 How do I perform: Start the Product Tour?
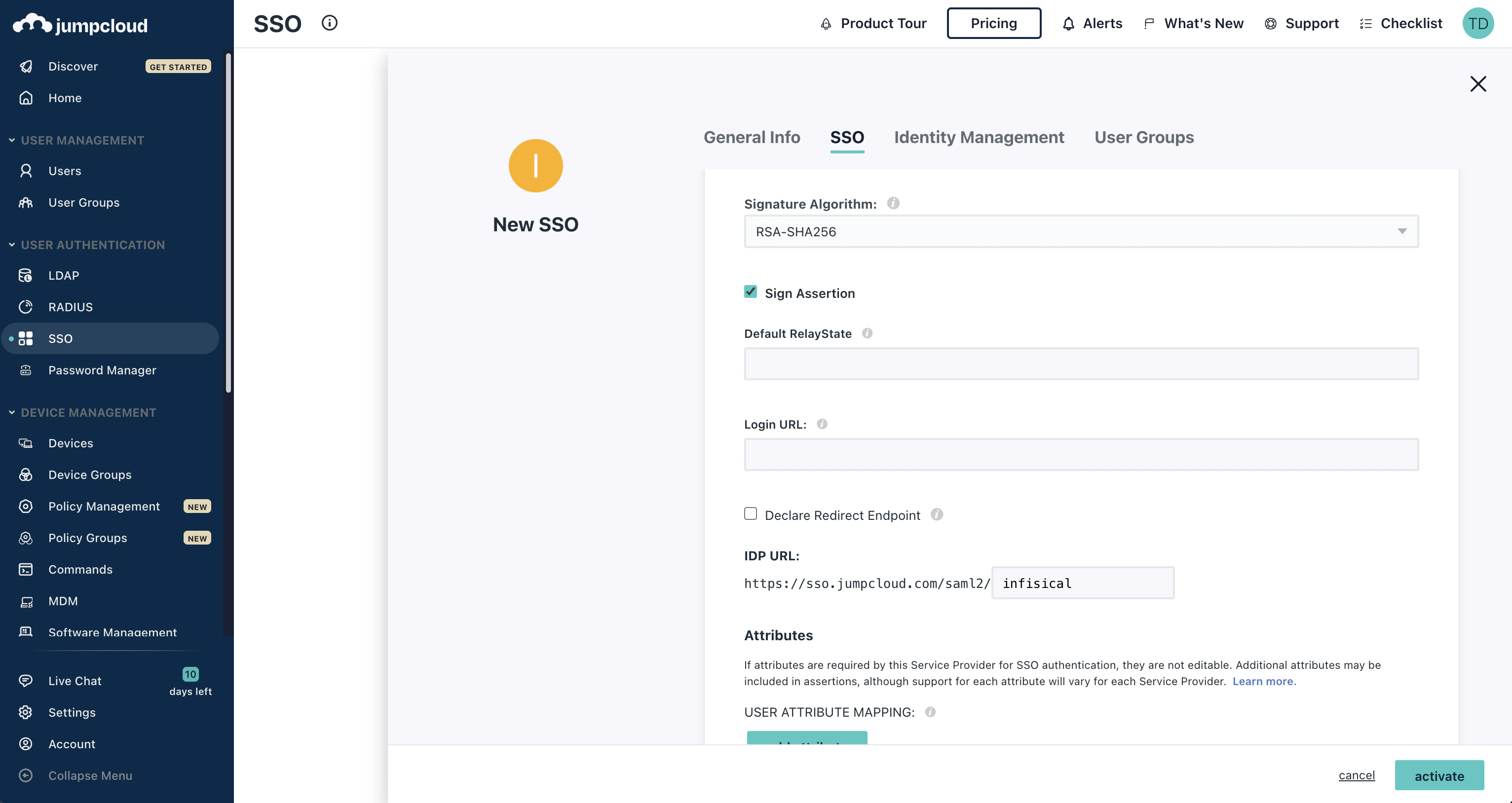click(873, 24)
